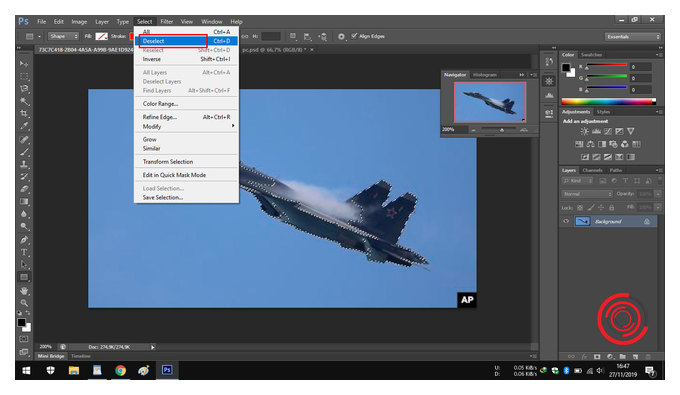Open the Shape tool mode dropdown
This screenshot has width=680, height=395.
coord(63,36)
